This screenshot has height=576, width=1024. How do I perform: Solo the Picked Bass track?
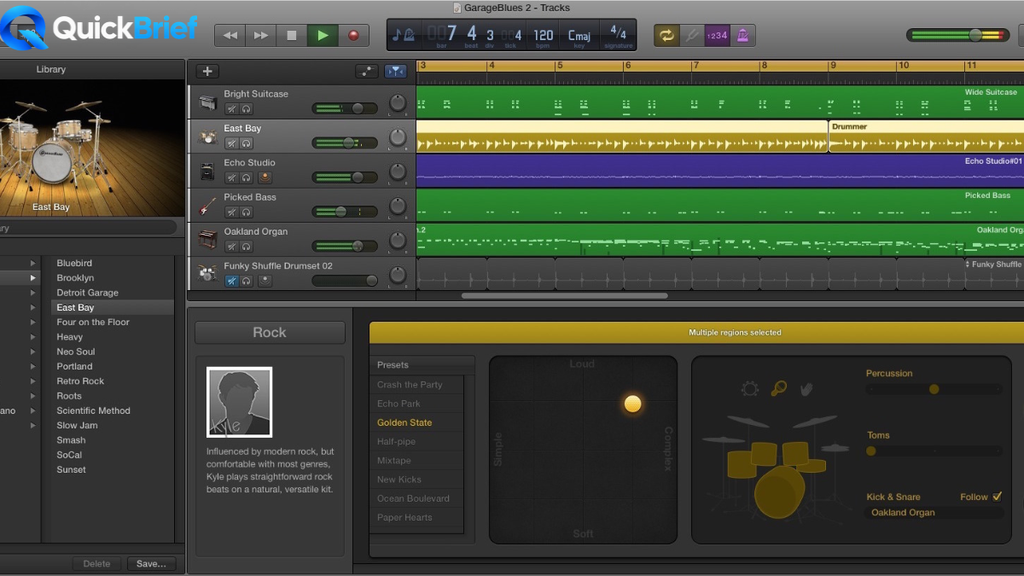pos(246,212)
